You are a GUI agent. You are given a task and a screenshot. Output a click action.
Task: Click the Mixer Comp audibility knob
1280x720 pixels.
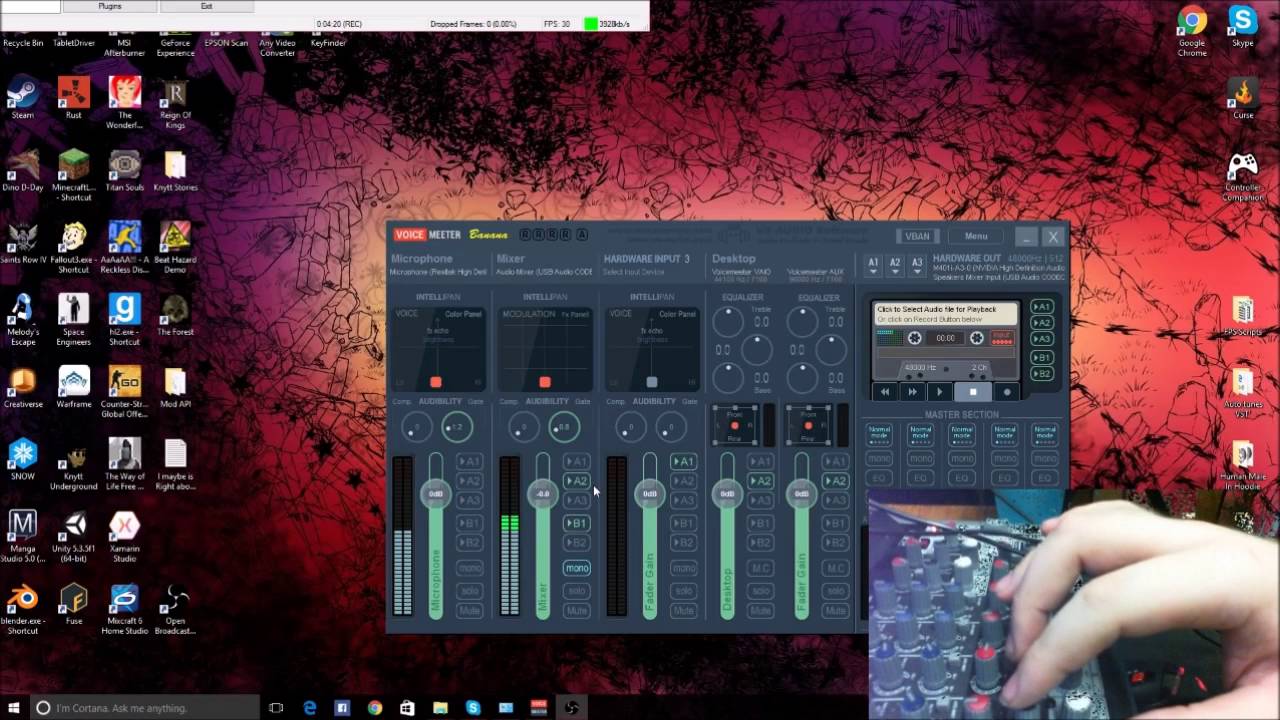(x=522, y=429)
